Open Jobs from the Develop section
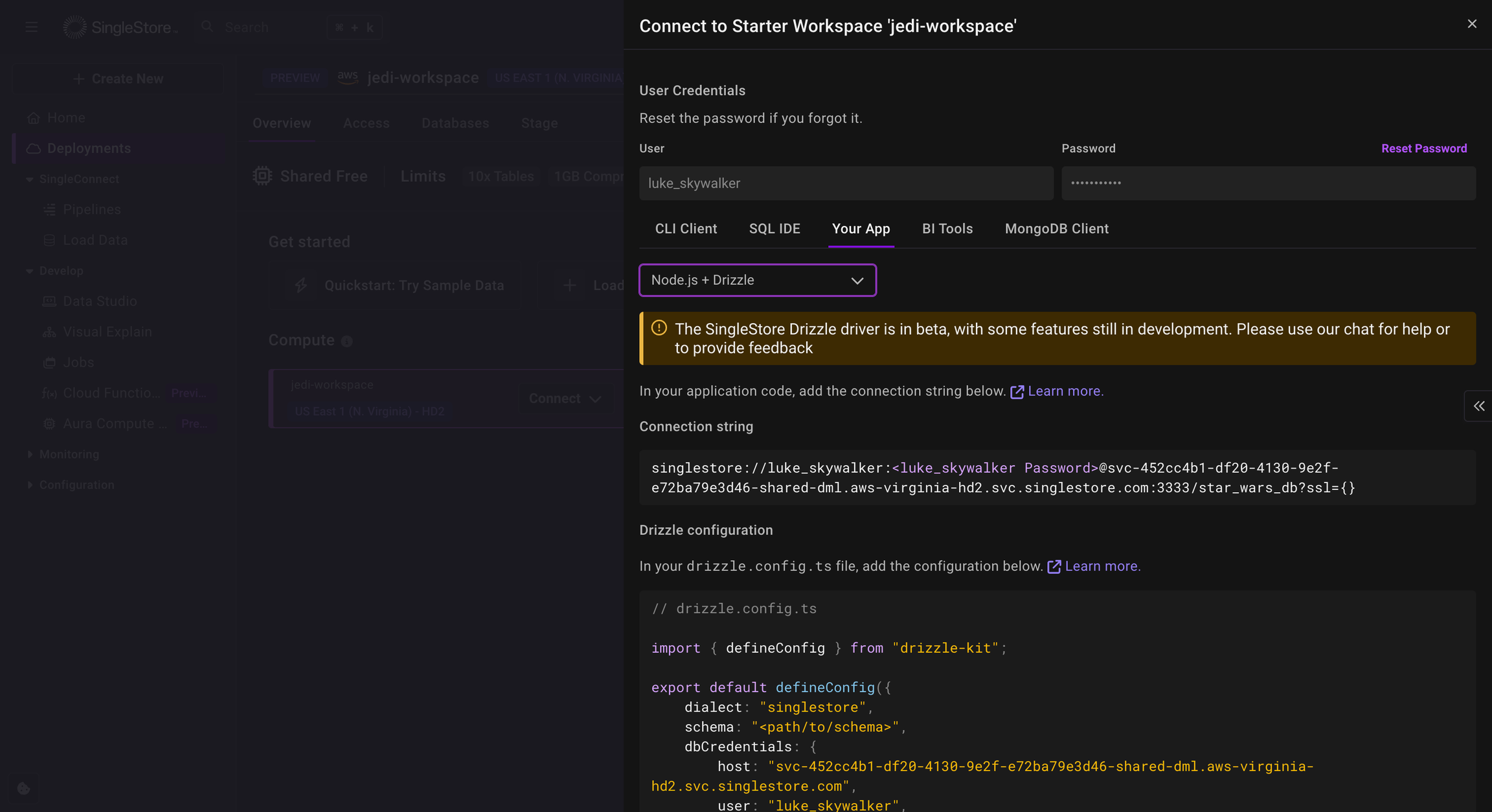 coord(77,362)
